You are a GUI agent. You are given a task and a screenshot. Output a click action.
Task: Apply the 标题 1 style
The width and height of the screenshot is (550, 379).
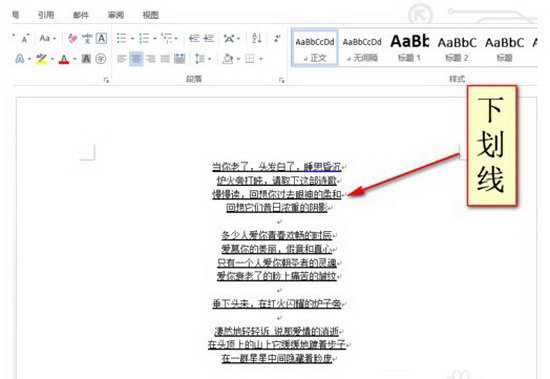coord(409,48)
